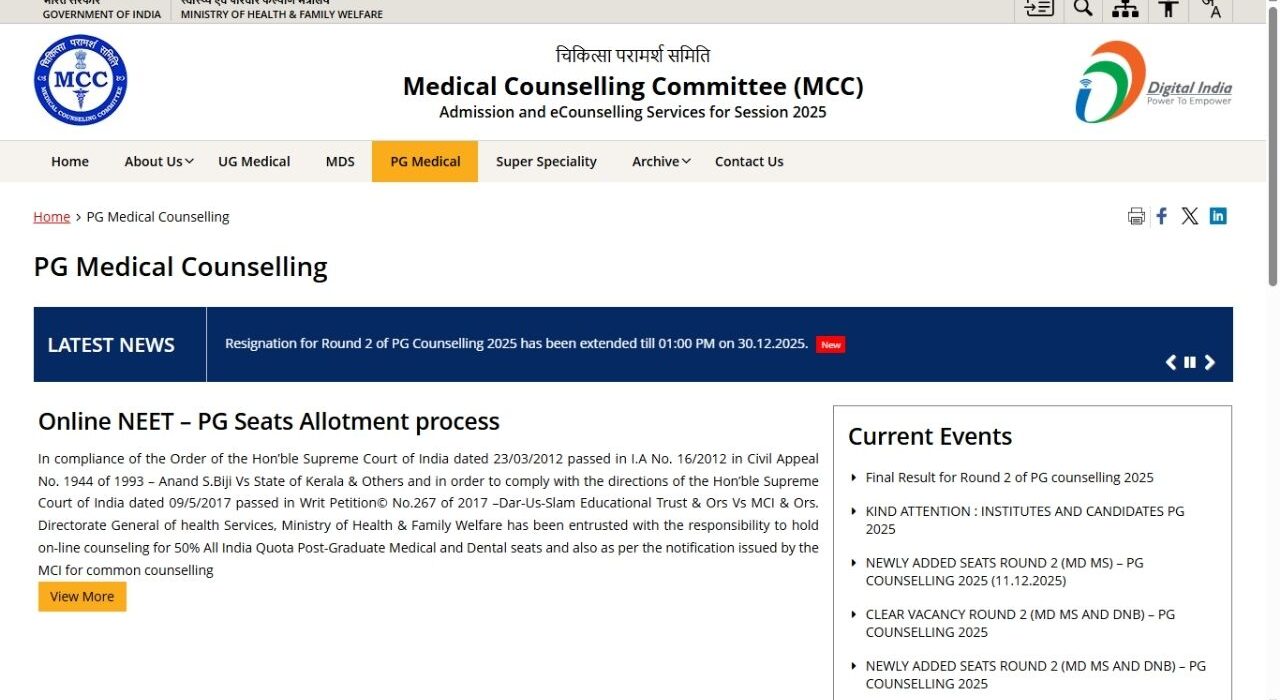Screen dimensions: 1280x700
Task: Click the Digital India logo
Action: click(1153, 82)
